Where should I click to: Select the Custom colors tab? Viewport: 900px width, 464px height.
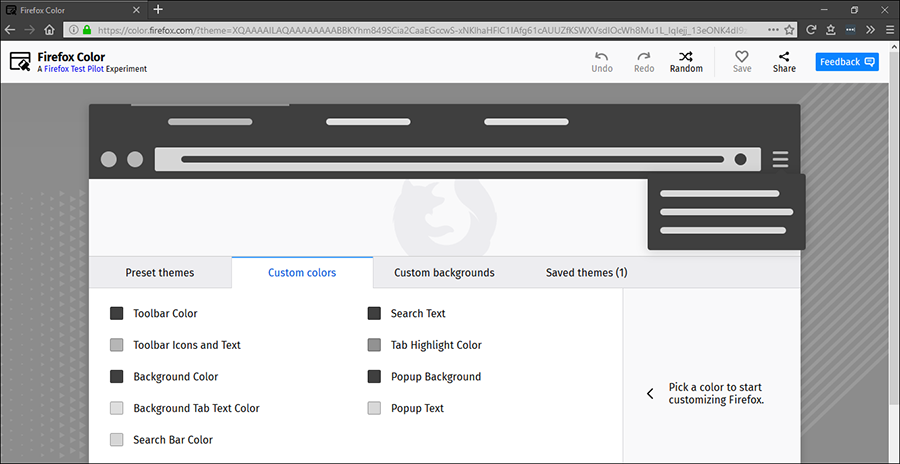pyautogui.click(x=302, y=273)
